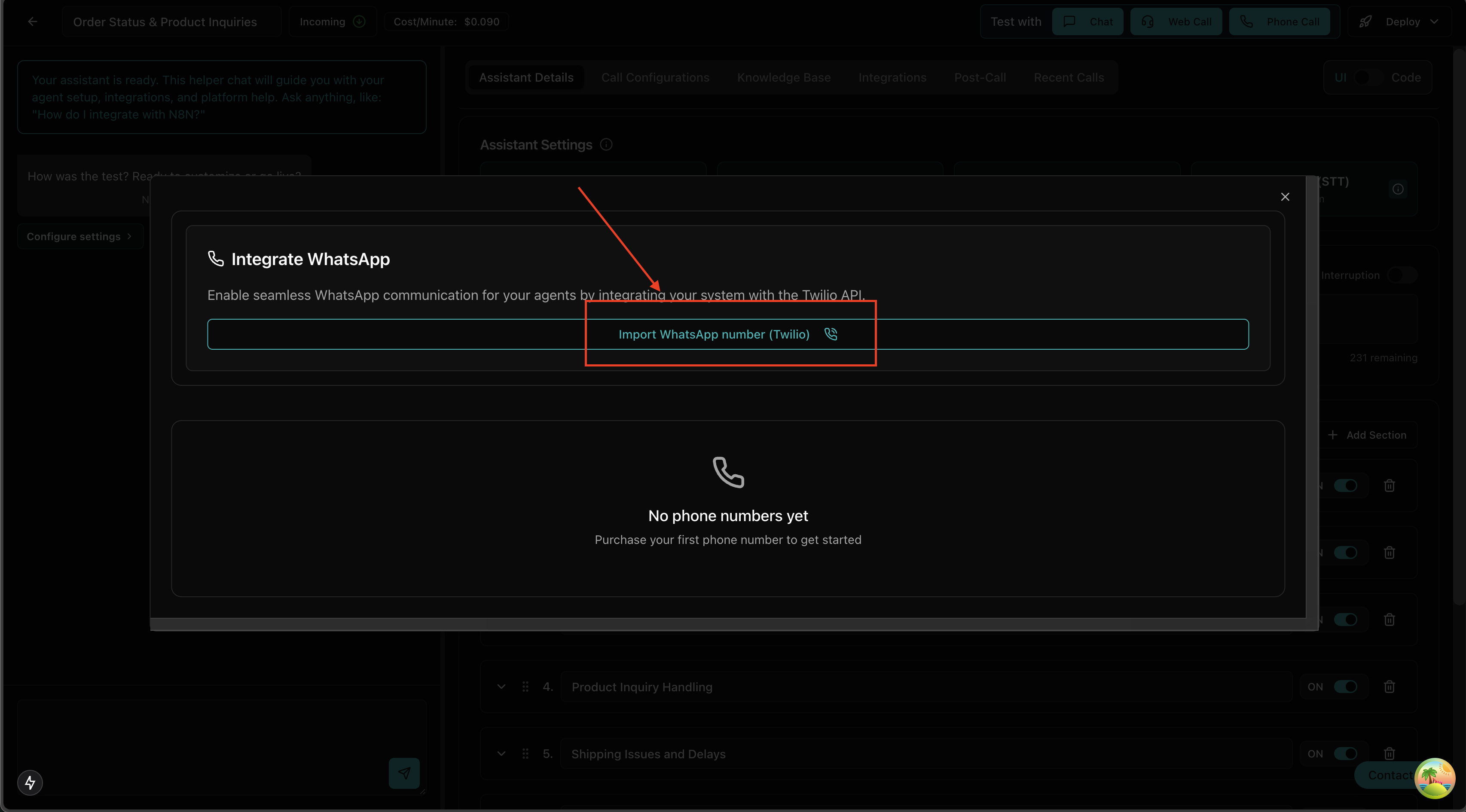Image resolution: width=1466 pixels, height=812 pixels.
Task: Expand the Shipping Issues and Delays section
Action: pyautogui.click(x=501, y=754)
